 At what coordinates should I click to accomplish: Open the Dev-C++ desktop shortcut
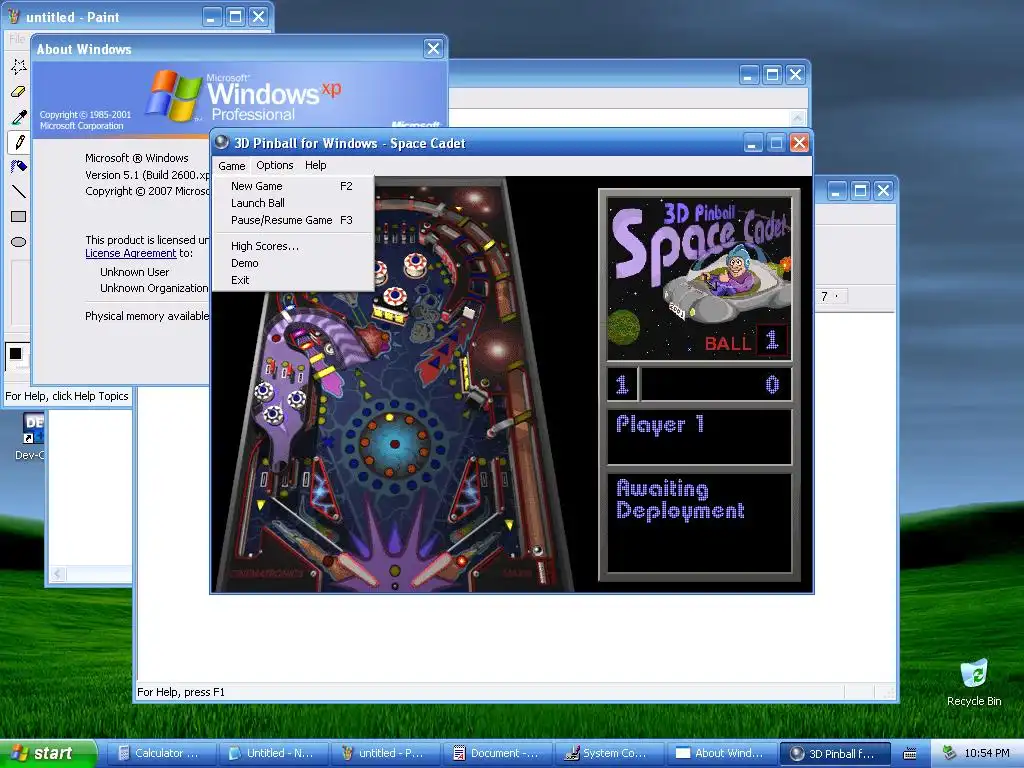pyautogui.click(x=31, y=436)
